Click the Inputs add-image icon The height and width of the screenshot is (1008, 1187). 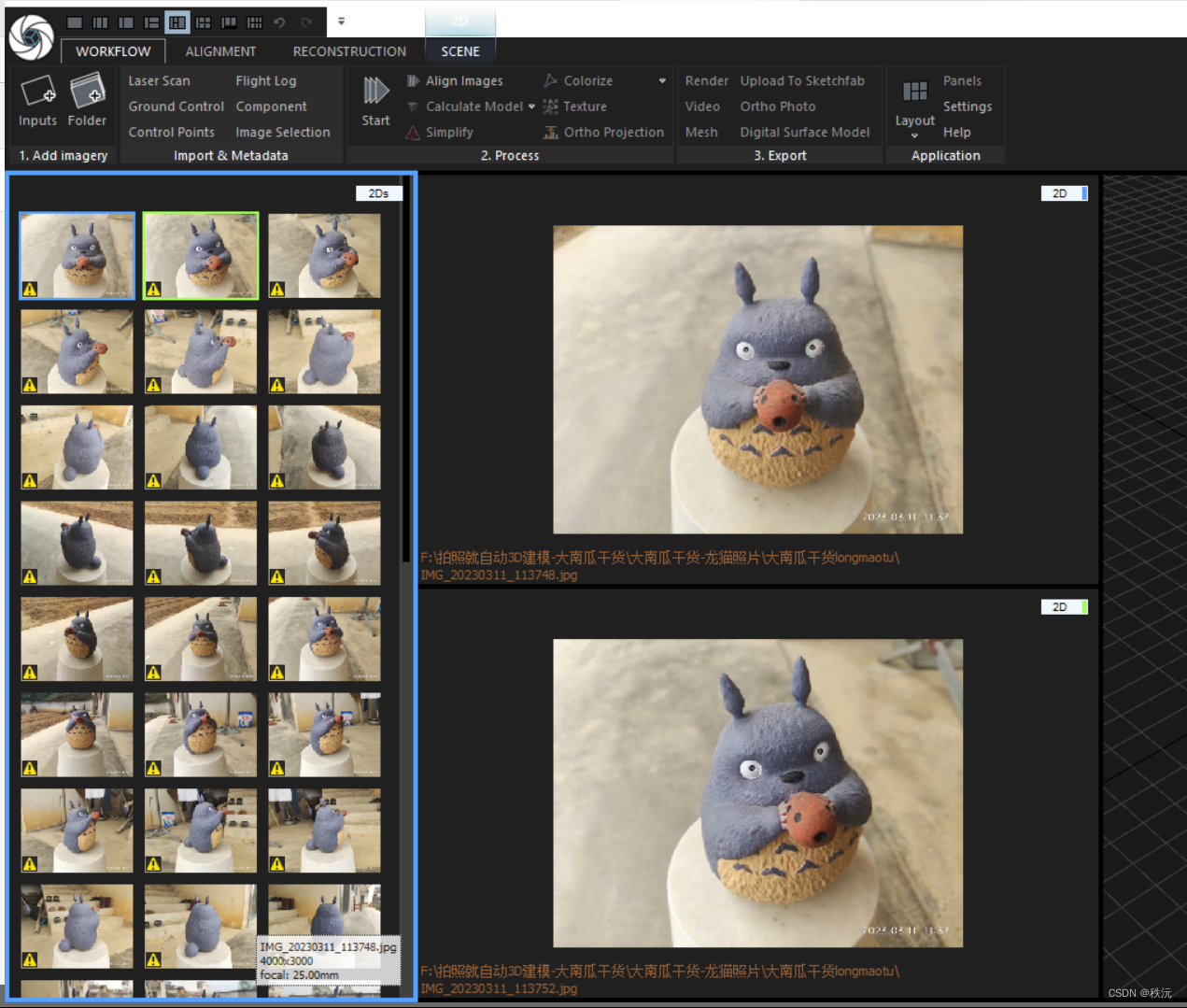[38, 91]
